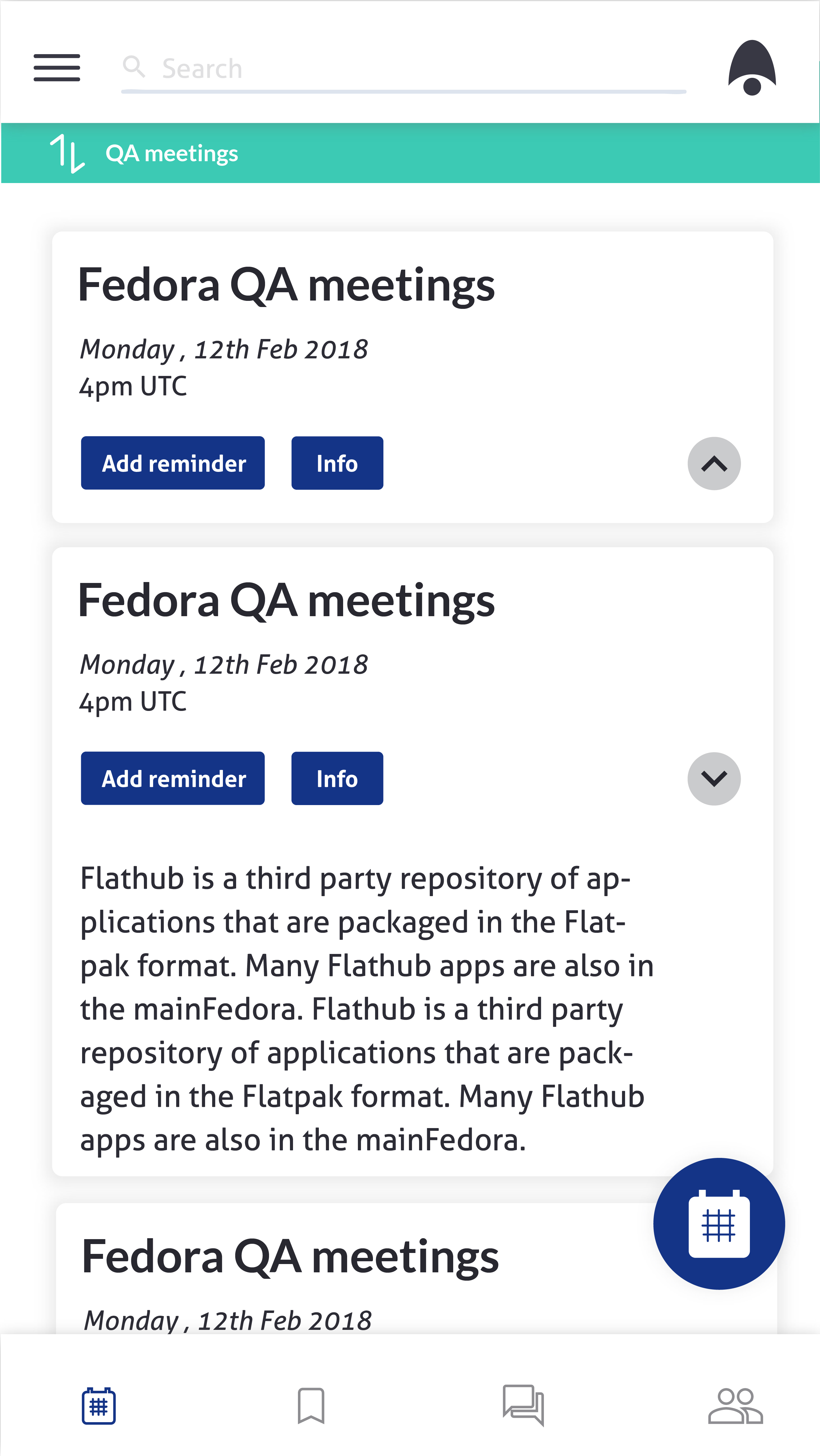Click the magnifier search icon
The height and width of the screenshot is (1456, 820).
click(134, 67)
